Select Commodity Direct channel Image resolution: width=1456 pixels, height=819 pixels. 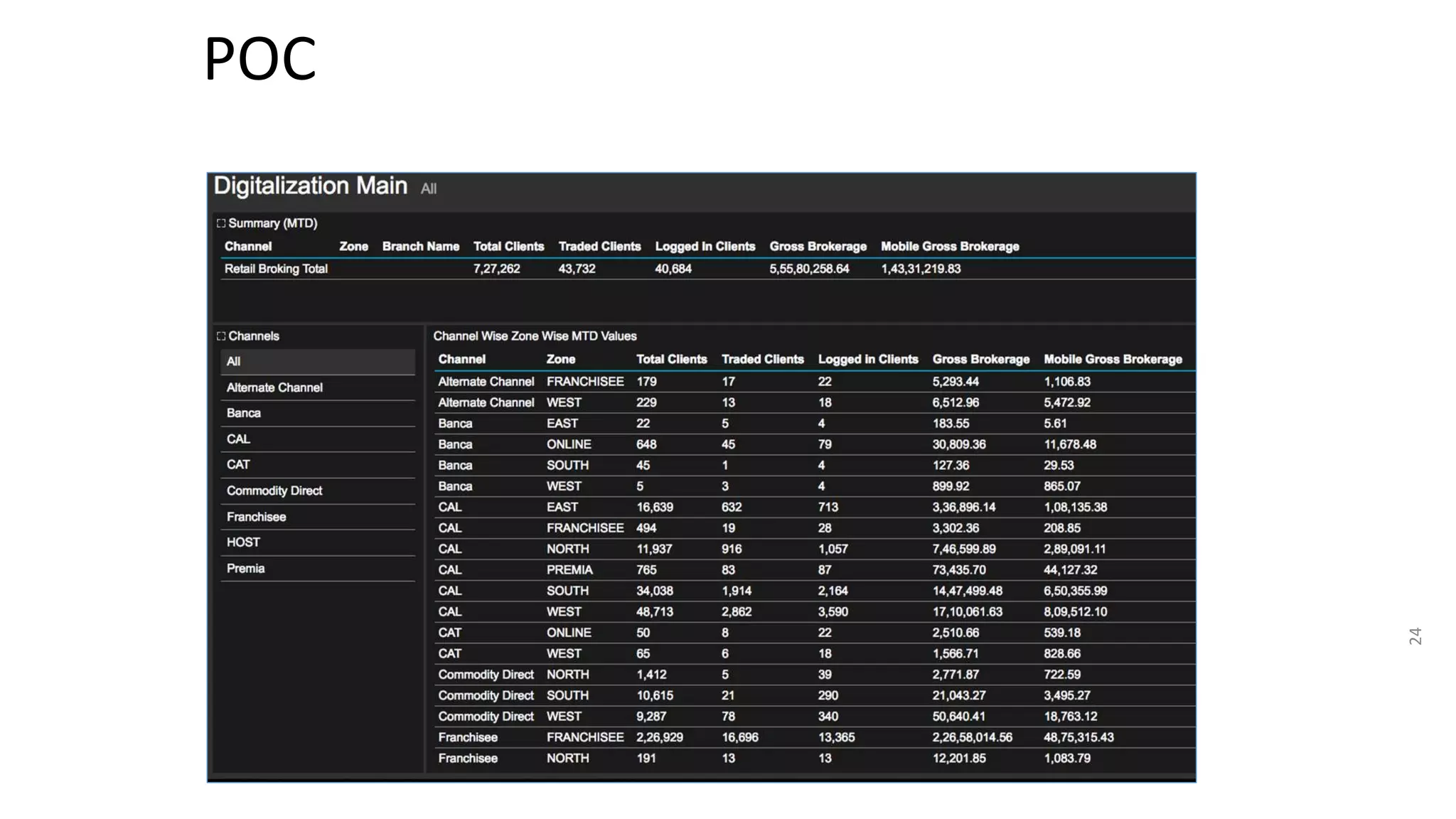coord(274,491)
